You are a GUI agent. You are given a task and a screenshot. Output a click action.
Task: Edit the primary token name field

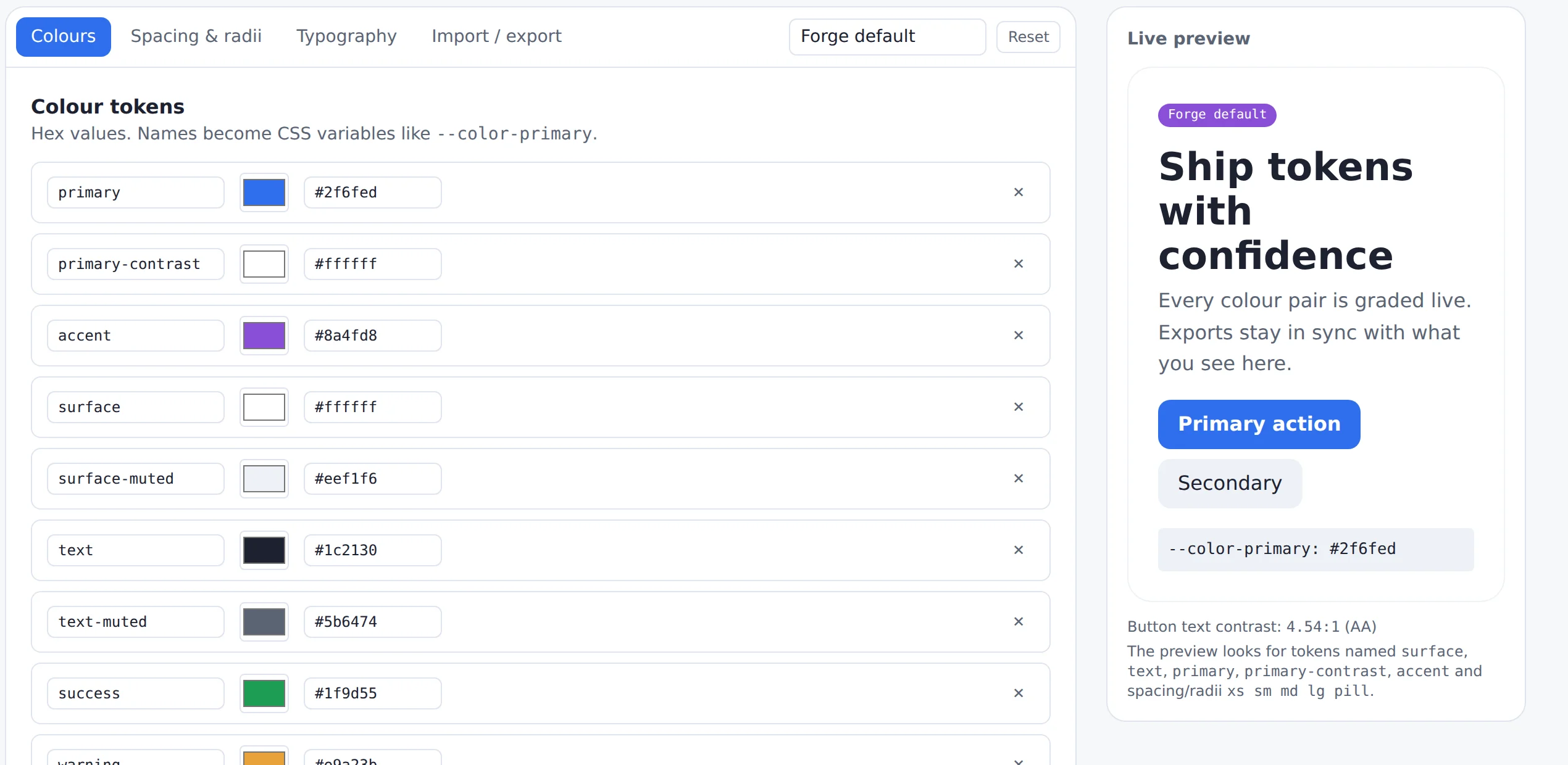point(136,192)
